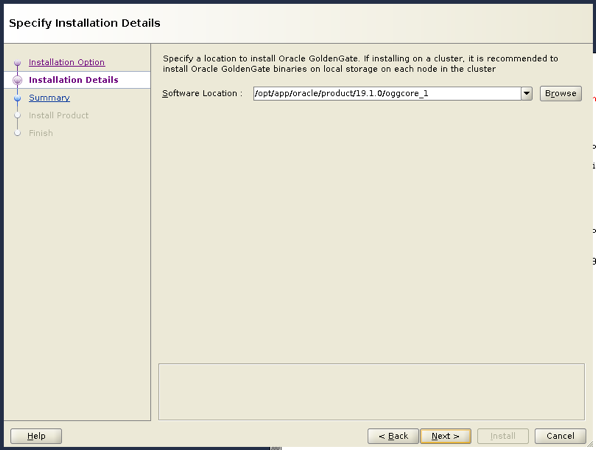Click the cluster installation instruction text

pos(360,63)
